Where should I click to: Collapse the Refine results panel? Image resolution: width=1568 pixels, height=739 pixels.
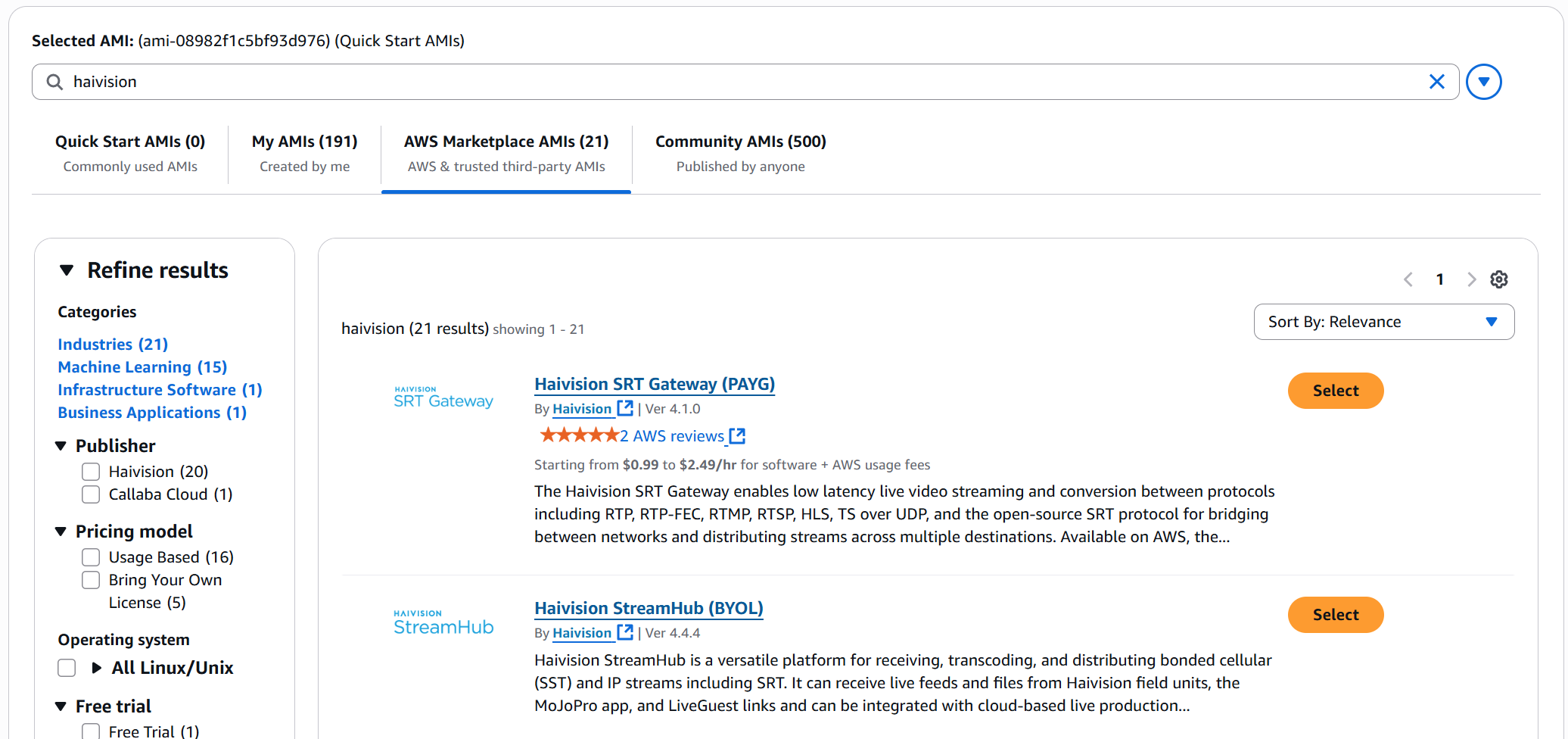tap(67, 270)
